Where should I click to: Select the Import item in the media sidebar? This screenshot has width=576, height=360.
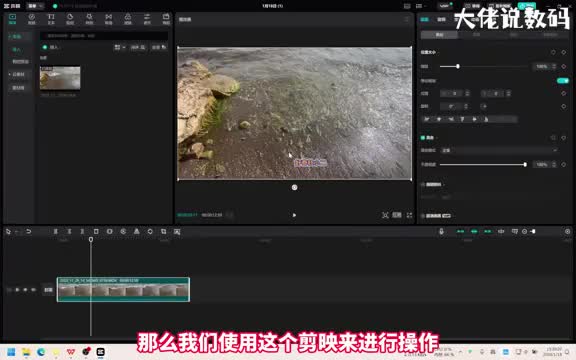click(x=17, y=49)
